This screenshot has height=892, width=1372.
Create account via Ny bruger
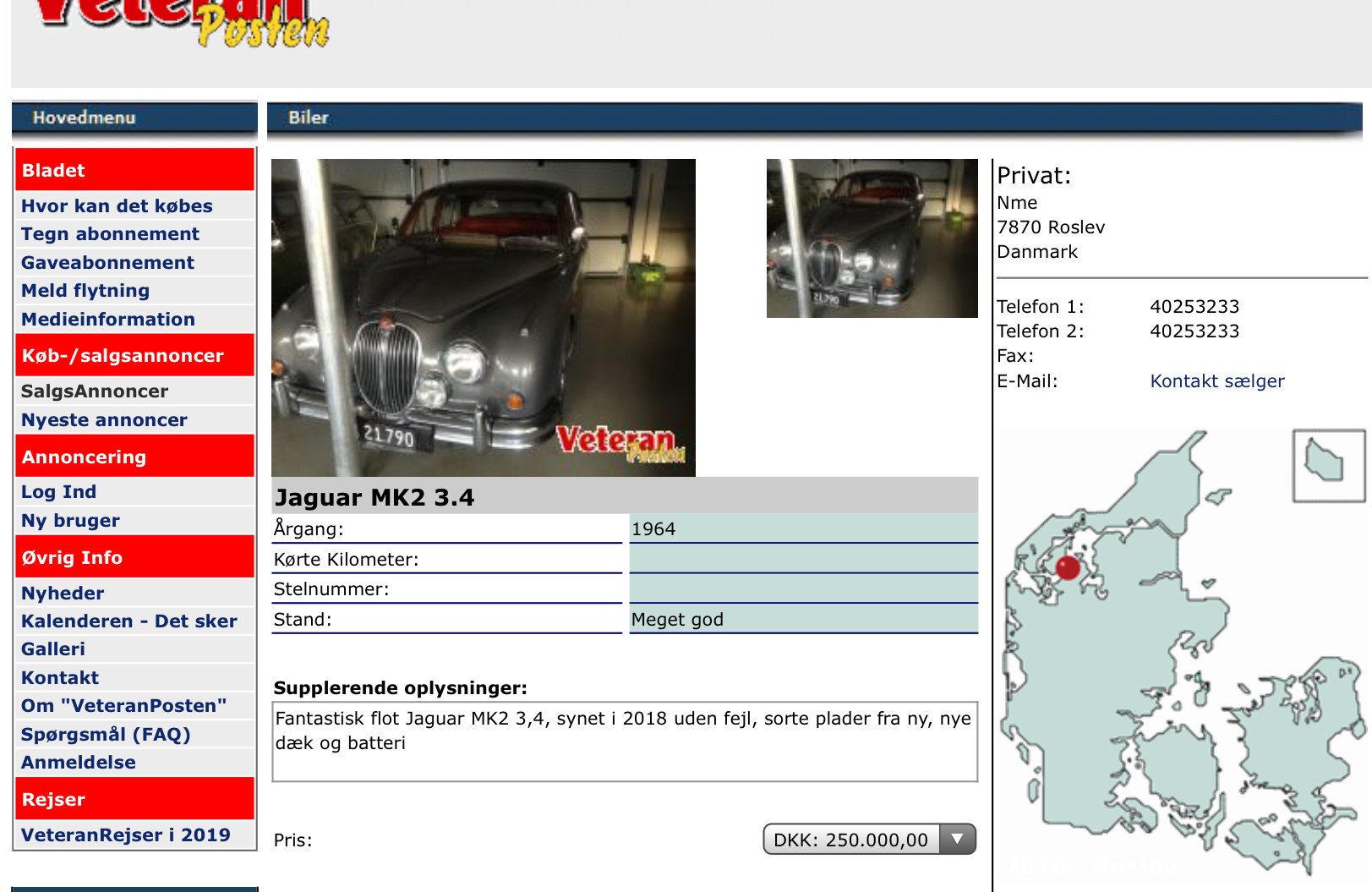(x=70, y=521)
